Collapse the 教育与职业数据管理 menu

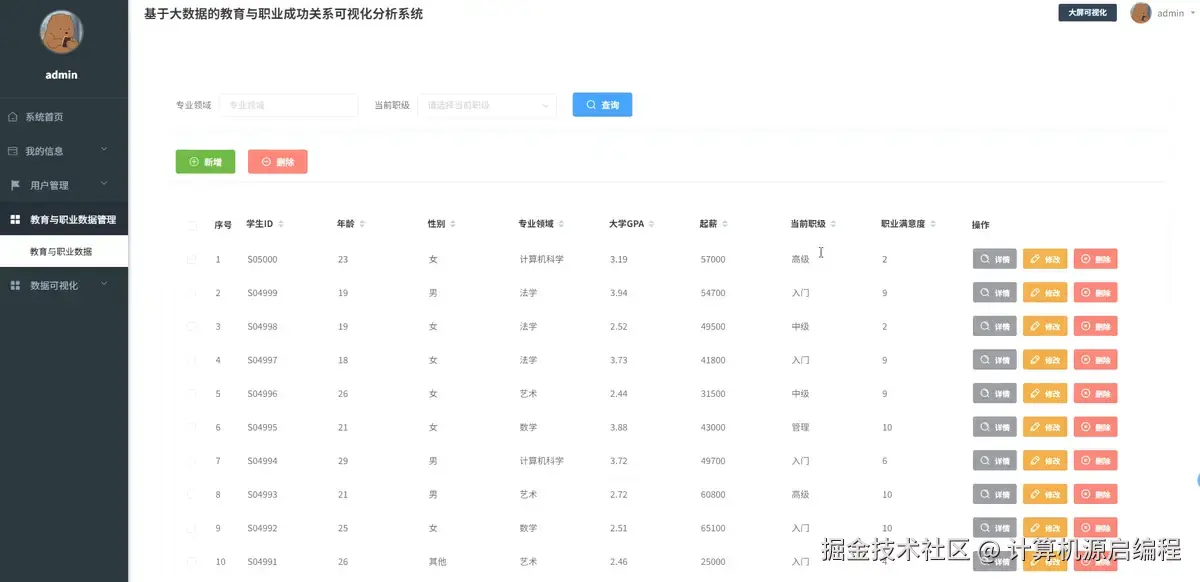(x=64, y=219)
